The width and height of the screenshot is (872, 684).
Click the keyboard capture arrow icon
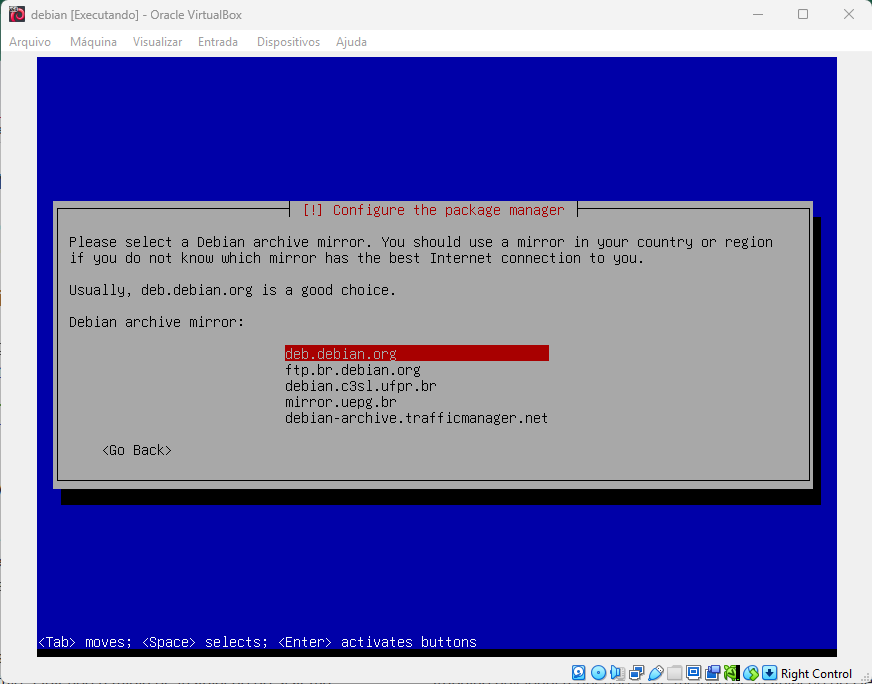[770, 673]
